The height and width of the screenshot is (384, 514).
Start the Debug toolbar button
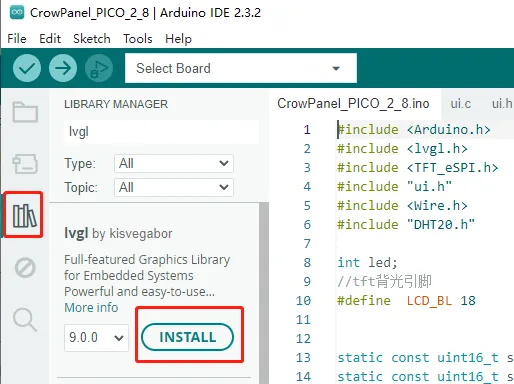click(x=99, y=68)
